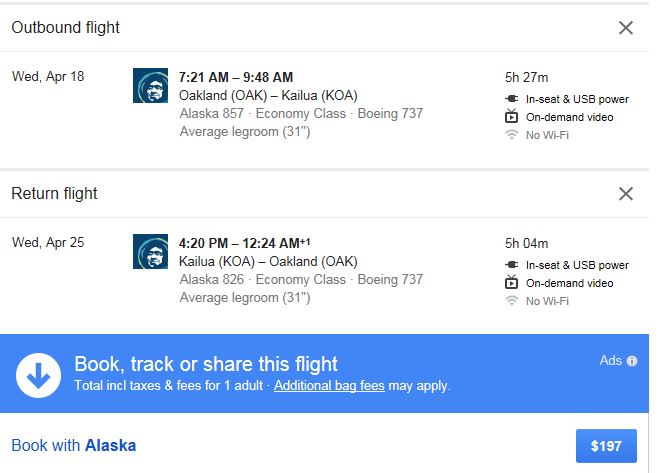Select the Return flight header
Image resolution: width=659 pixels, height=473 pixels.
pos(54,194)
